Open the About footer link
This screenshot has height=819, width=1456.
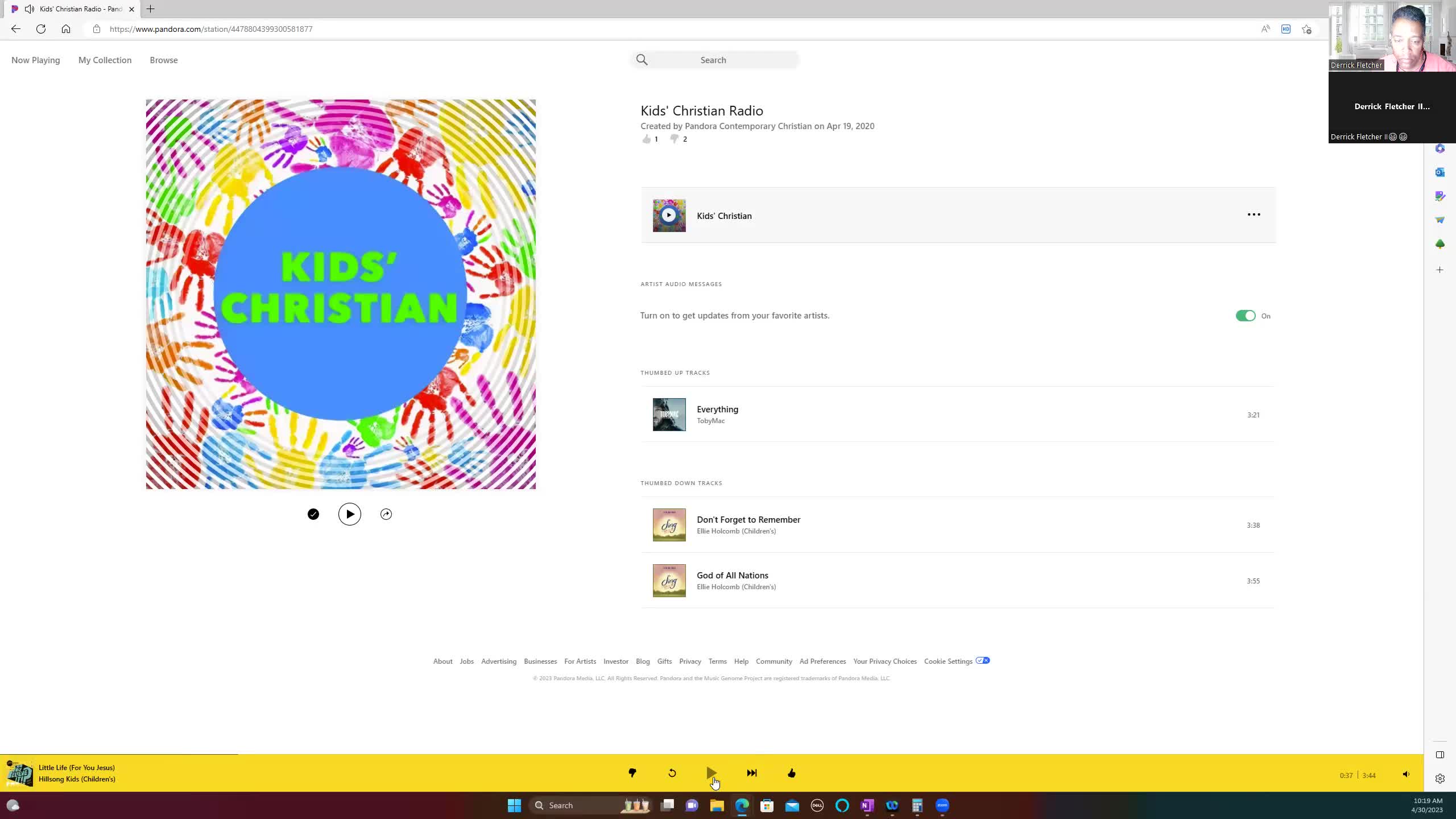[x=442, y=661]
